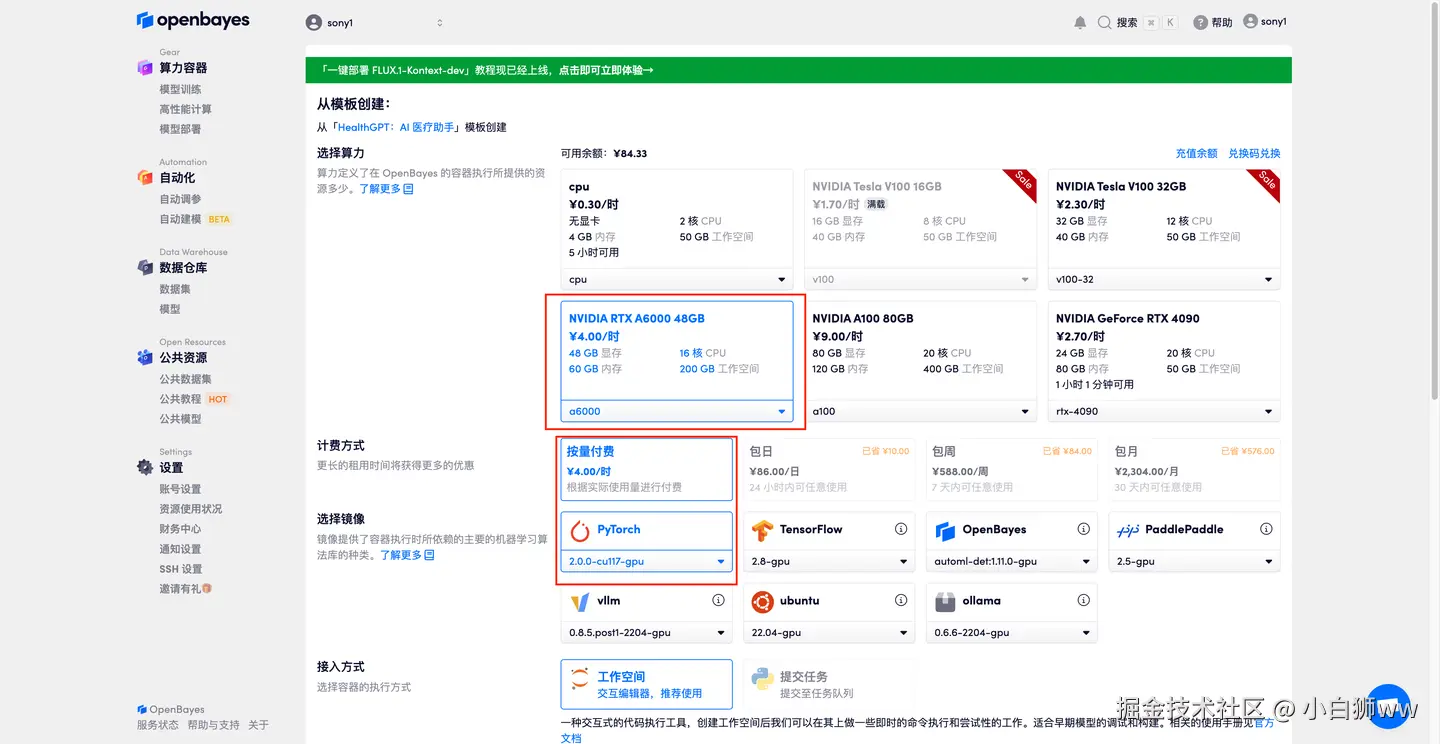Show info for vllm image
The width and height of the screenshot is (1440, 744).
pos(718,601)
